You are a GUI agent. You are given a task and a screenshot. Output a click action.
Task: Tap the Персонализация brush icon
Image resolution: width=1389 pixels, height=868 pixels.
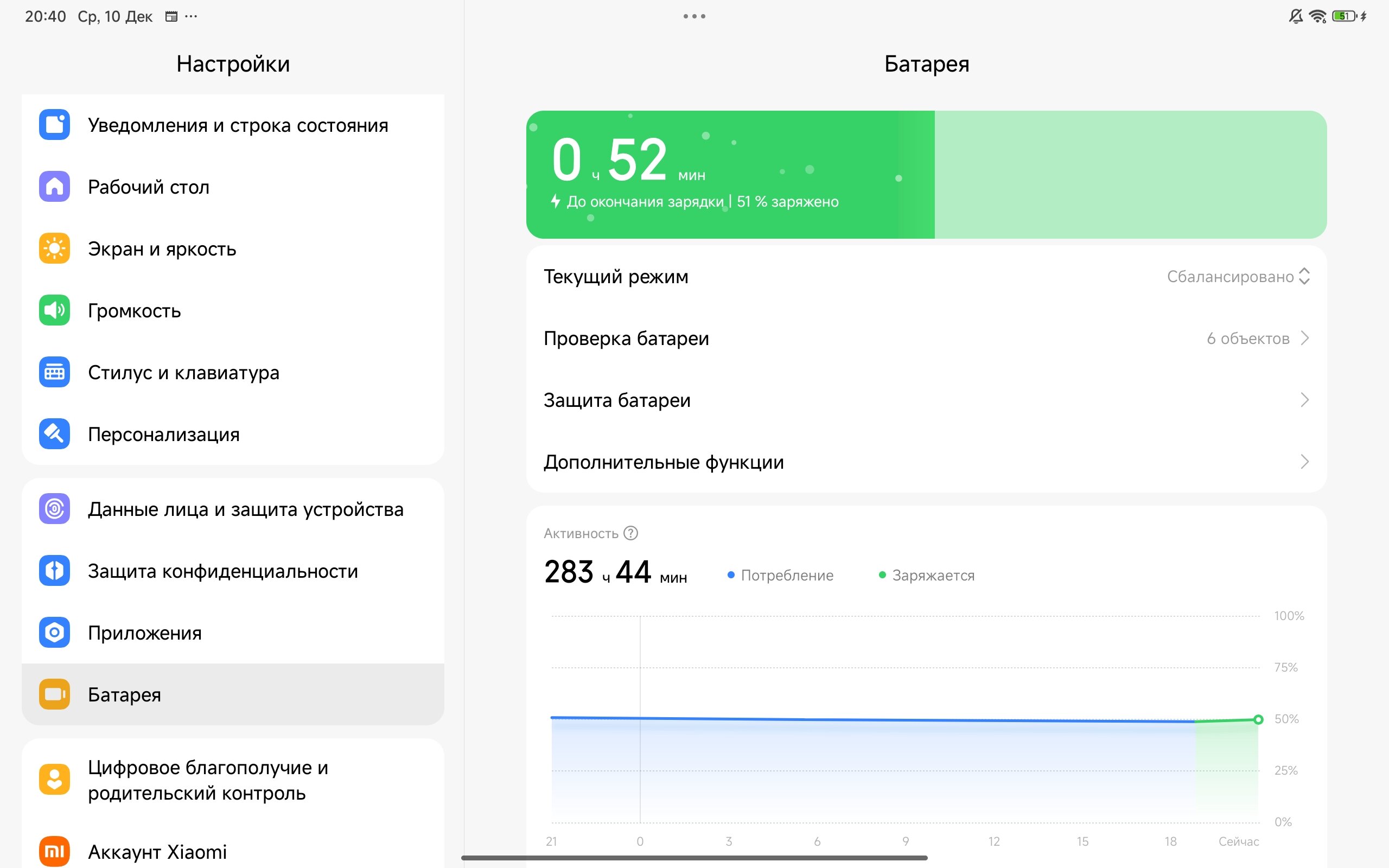(54, 434)
